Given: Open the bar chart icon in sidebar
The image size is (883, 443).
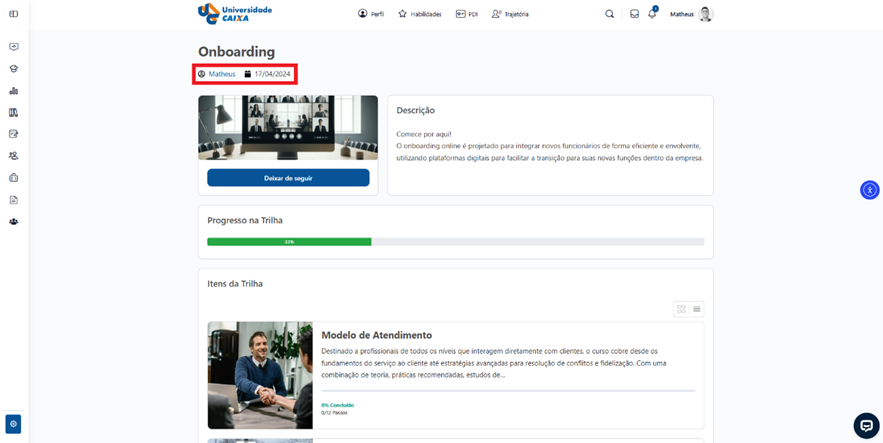Looking at the screenshot, I should click(x=13, y=91).
